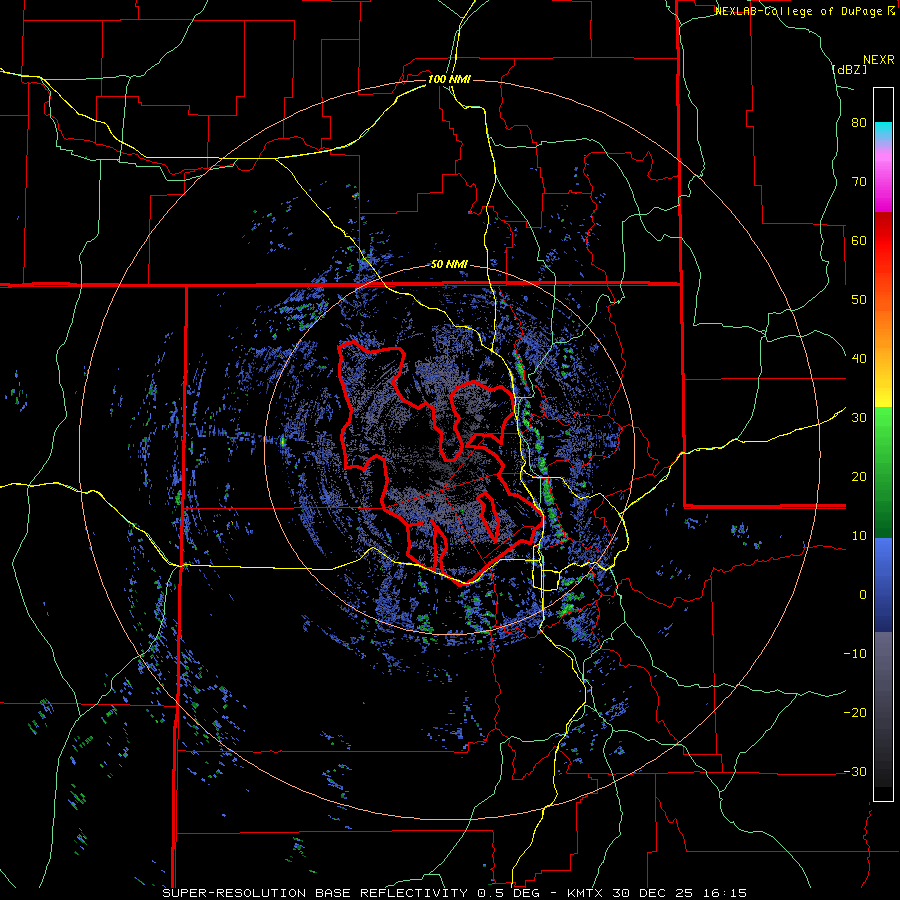Click the caption SUPER-RESOLUTION BASE REFLECTIVITY 0.5 DEG
The width and height of the screenshot is (900, 900).
(351, 893)
